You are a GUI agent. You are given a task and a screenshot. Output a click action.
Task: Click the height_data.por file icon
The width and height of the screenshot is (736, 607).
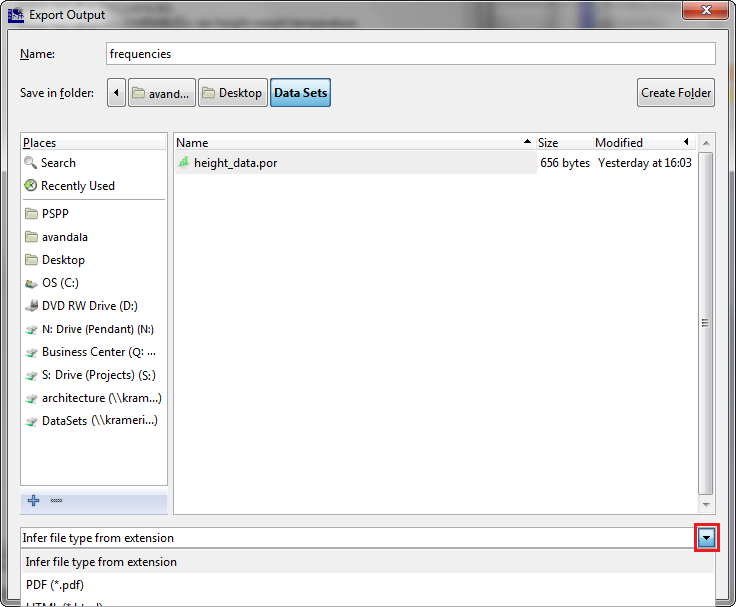coord(184,162)
